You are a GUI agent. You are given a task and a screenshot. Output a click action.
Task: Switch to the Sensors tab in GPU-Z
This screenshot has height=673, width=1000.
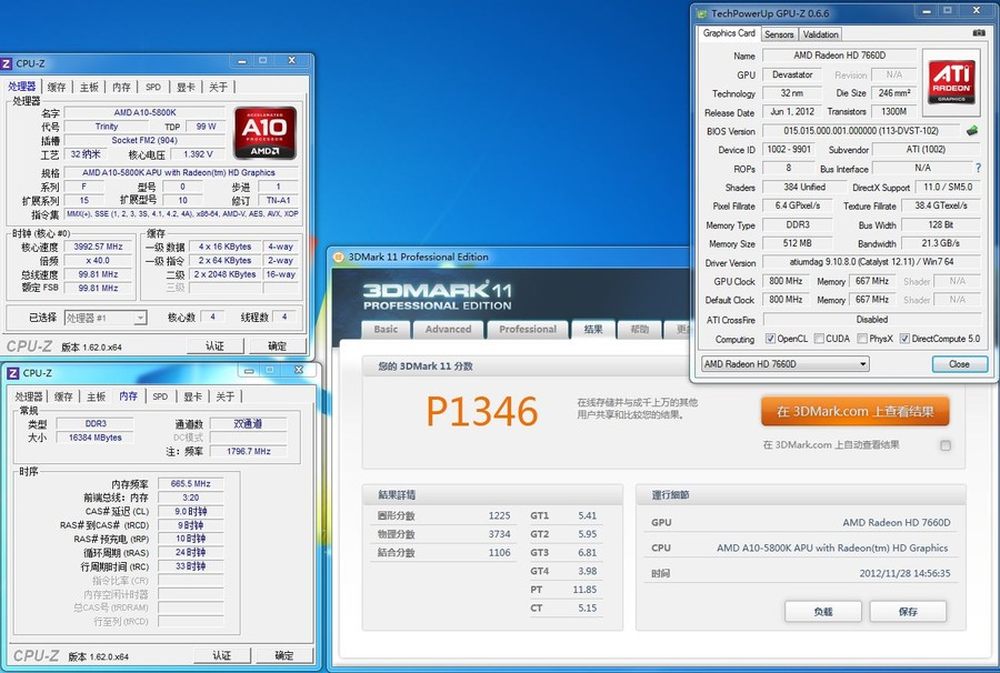click(x=779, y=34)
